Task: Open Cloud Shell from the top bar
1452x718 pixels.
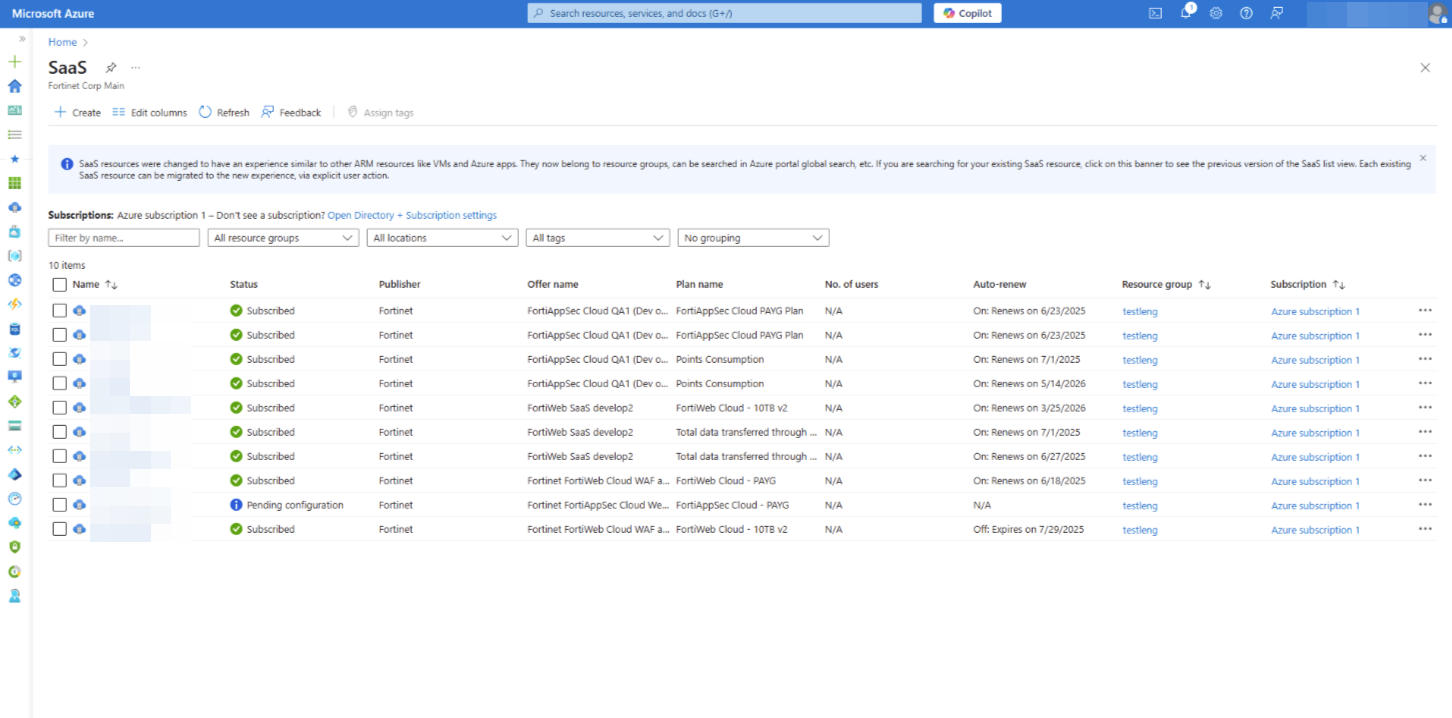Action: pyautogui.click(x=1155, y=13)
